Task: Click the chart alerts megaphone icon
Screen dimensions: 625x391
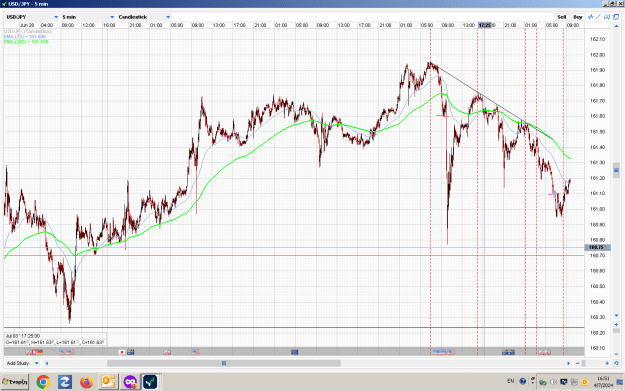Action: [607, 17]
